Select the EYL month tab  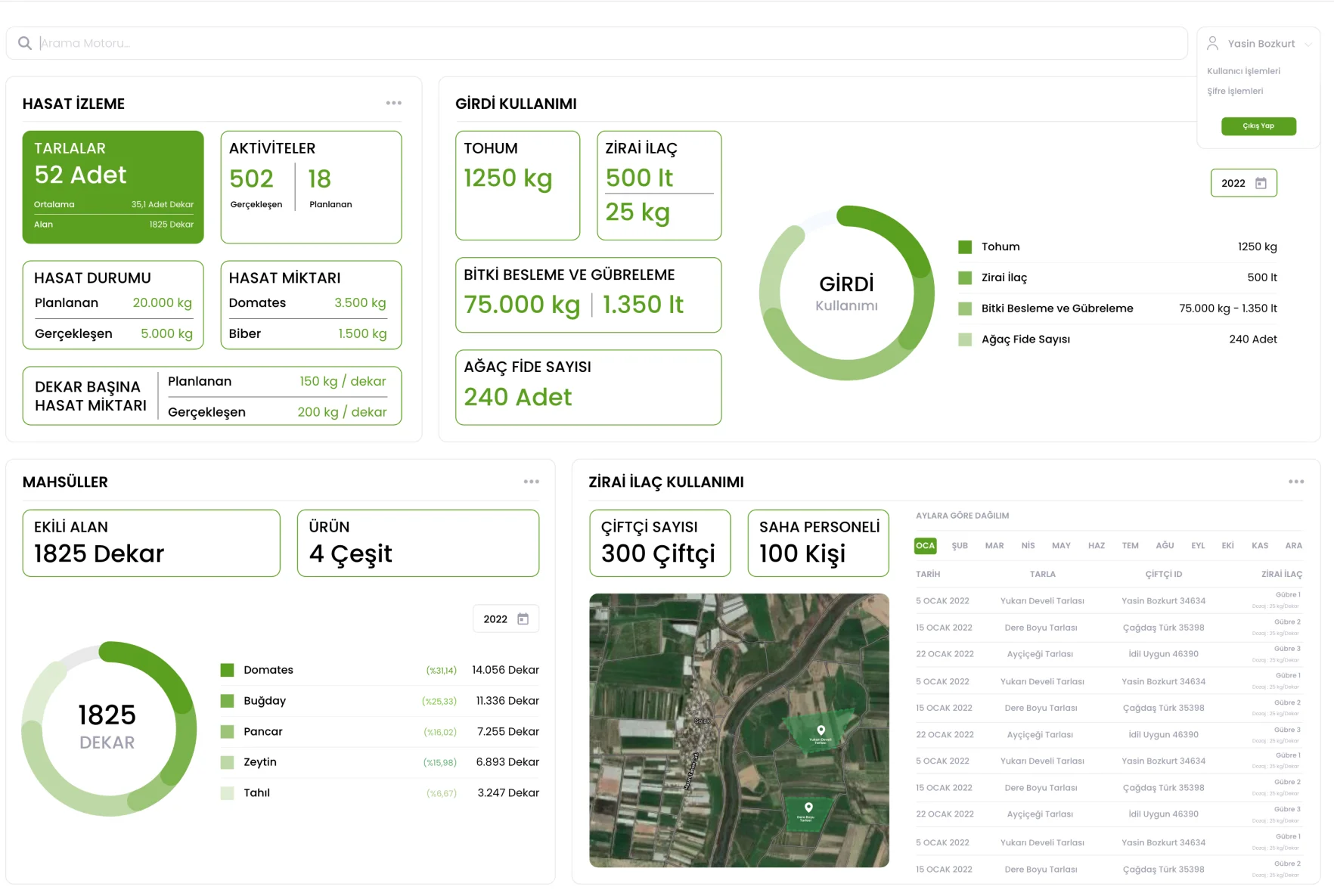point(1198,545)
